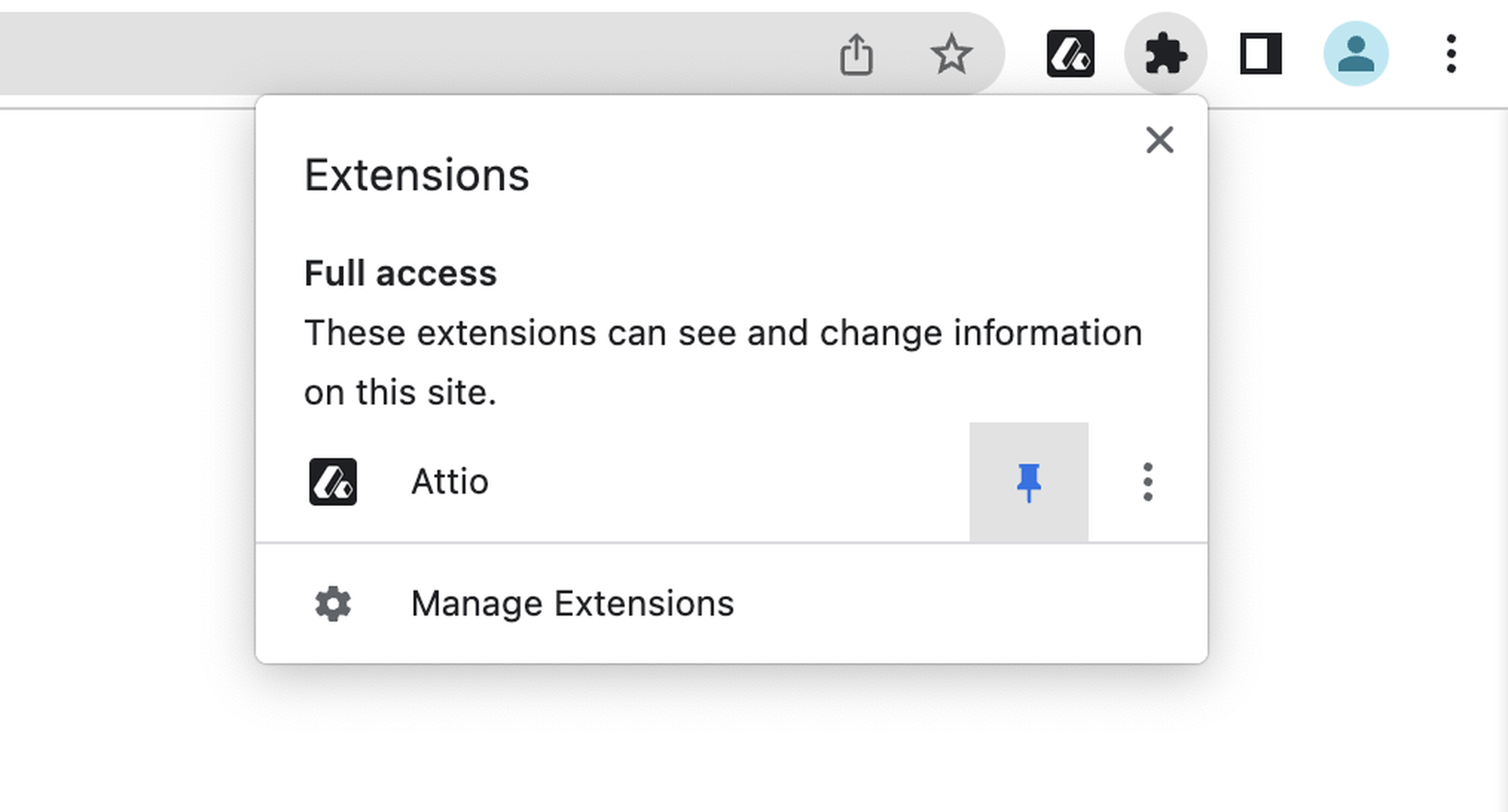Click the gear icon beside Manage Extensions
The height and width of the screenshot is (812, 1508).
[333, 604]
